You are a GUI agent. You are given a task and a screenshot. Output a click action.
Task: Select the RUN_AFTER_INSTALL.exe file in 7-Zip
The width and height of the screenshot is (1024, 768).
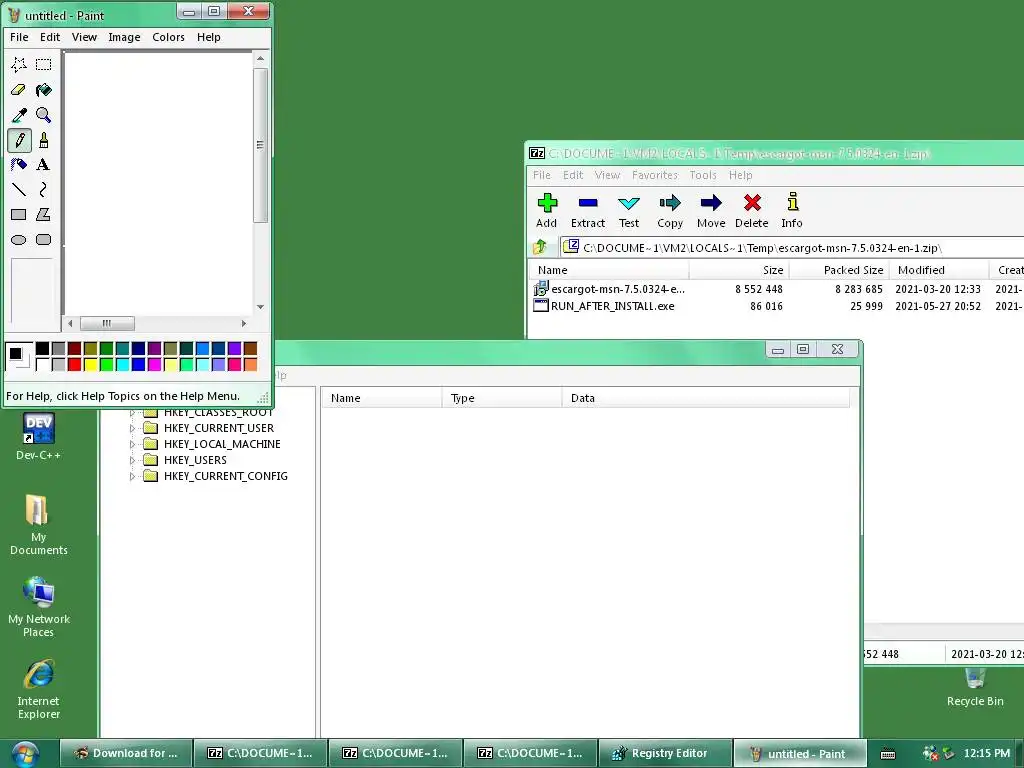click(x=613, y=306)
